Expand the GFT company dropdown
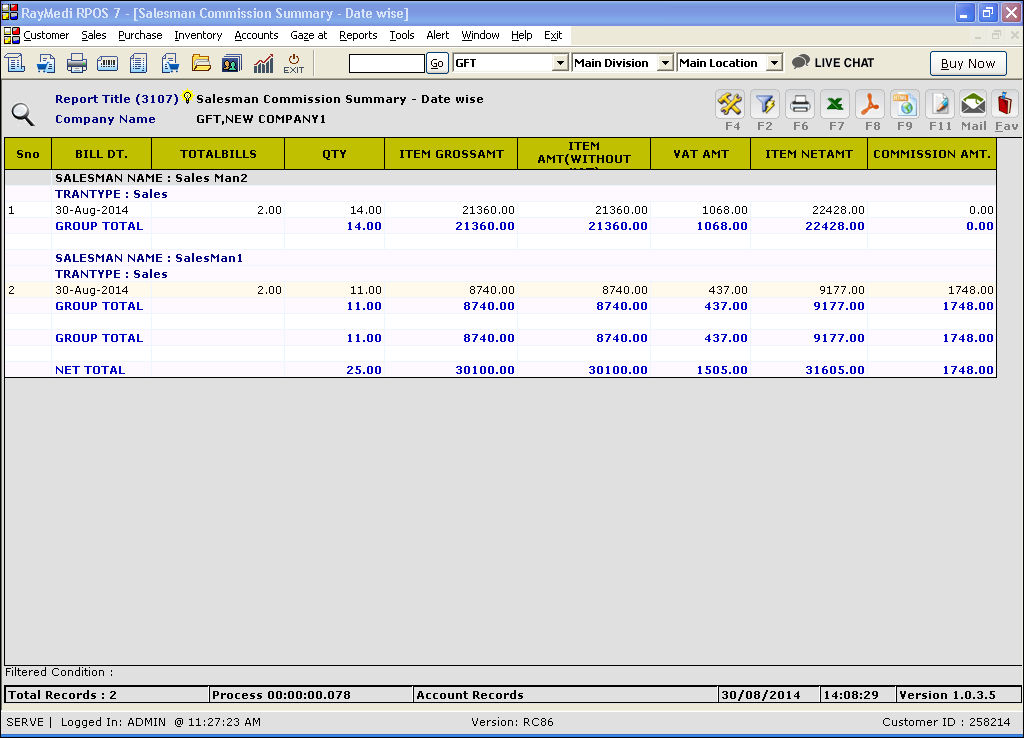This screenshot has width=1024, height=738. 560,63
